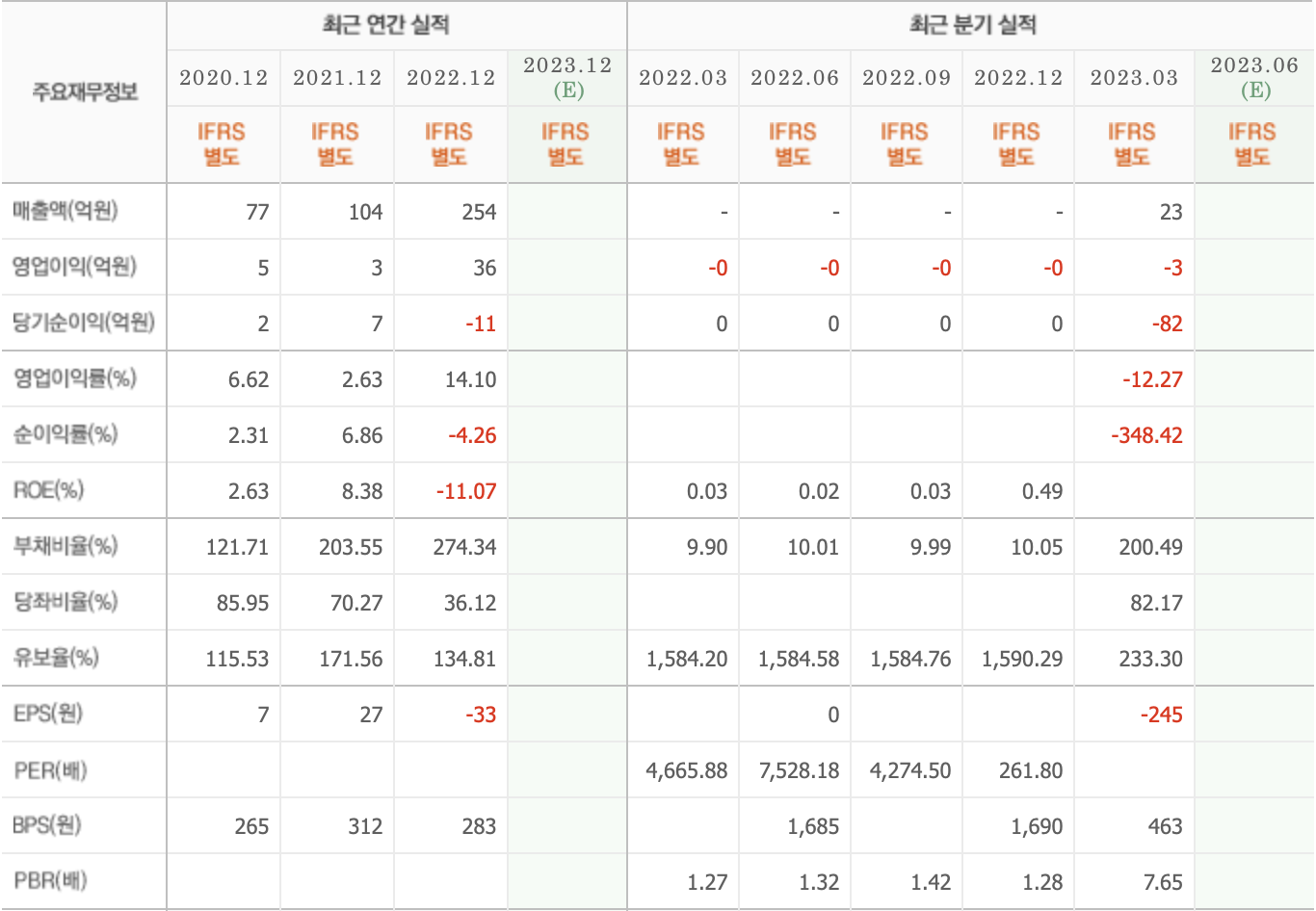Select the 매출액 value 254
The height and width of the screenshot is (911, 1316).
(479, 212)
